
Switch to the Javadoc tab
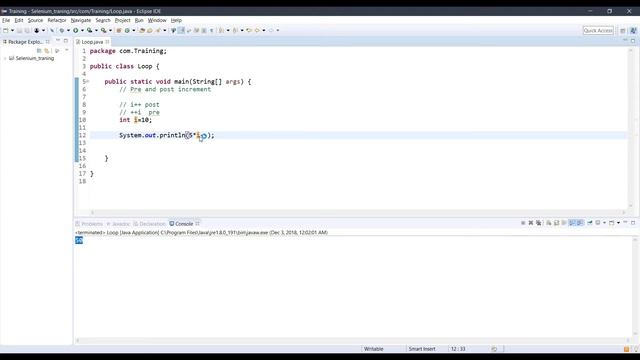[118, 224]
